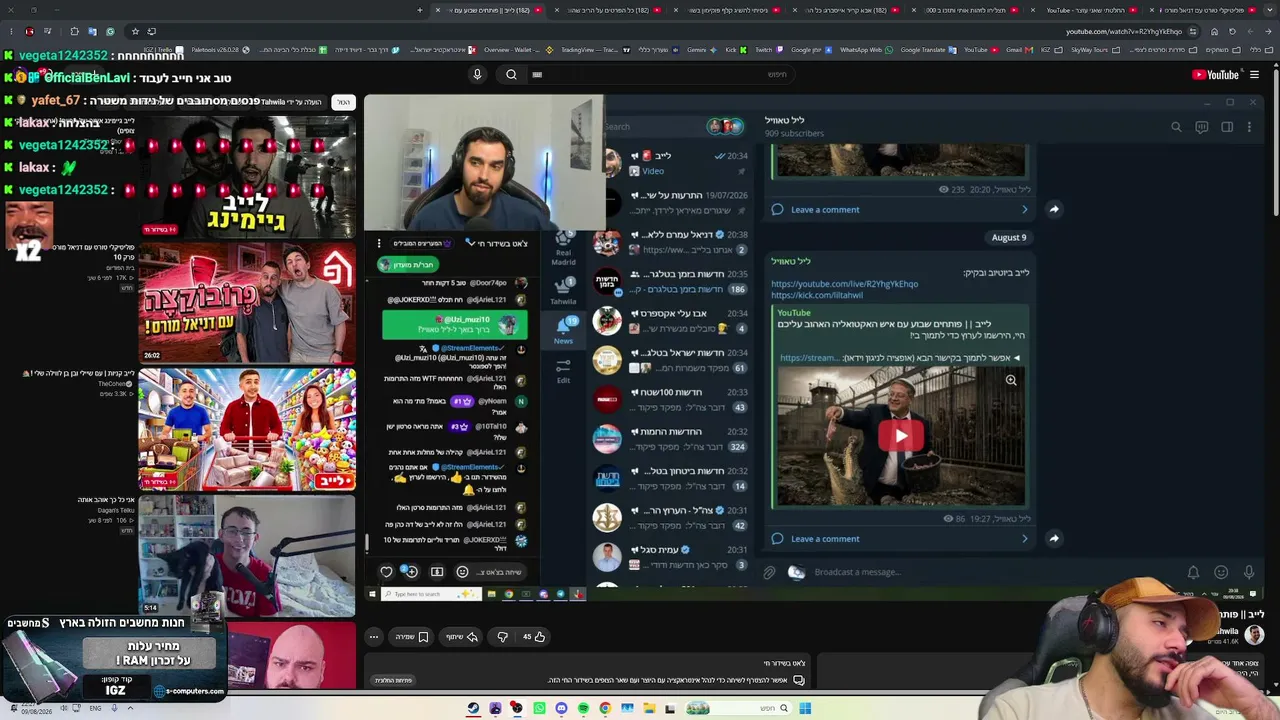The height and width of the screenshot is (720, 1280).
Task: Open the חדשות החמות chat with 324 unread
Action: coord(669,439)
